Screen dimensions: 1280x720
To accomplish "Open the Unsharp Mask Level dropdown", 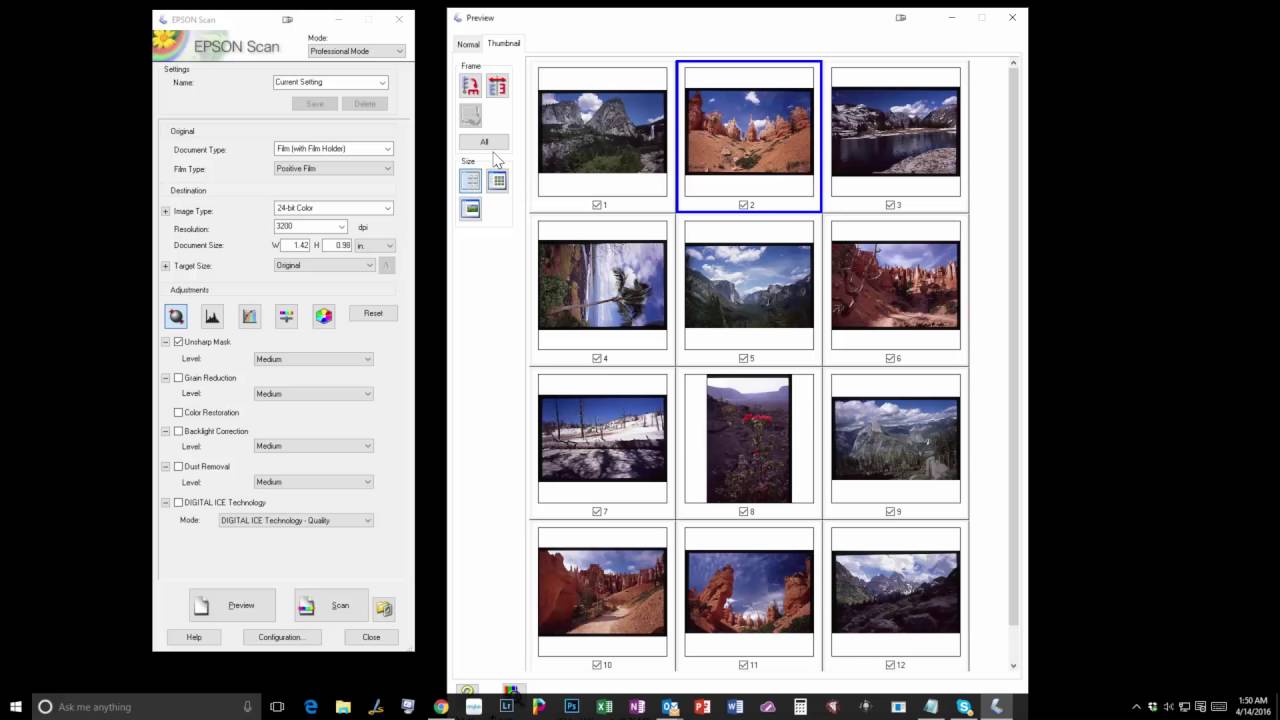I will 313,359.
